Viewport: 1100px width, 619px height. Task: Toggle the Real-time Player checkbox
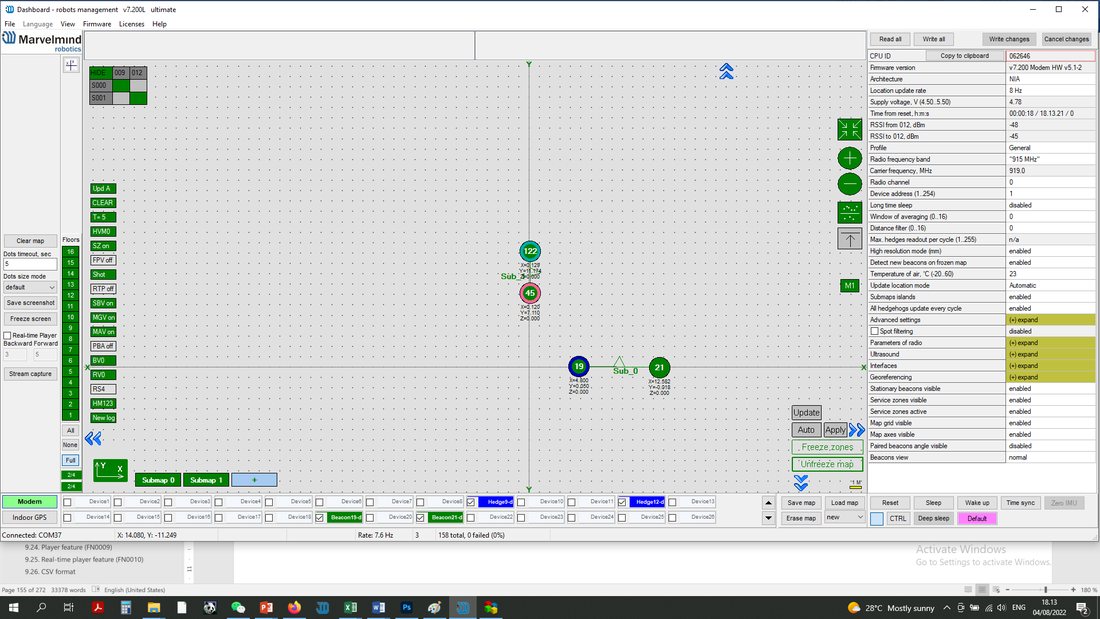8,335
